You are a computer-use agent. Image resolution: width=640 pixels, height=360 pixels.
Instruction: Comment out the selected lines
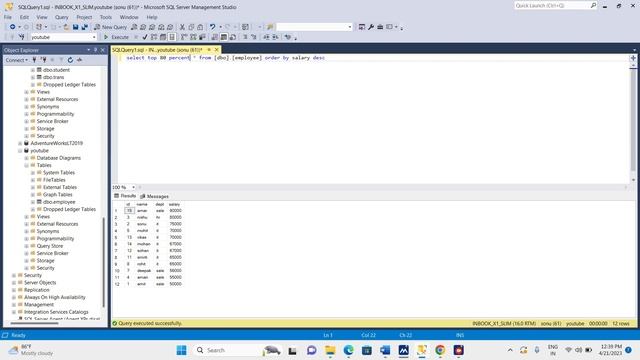pos(245,37)
